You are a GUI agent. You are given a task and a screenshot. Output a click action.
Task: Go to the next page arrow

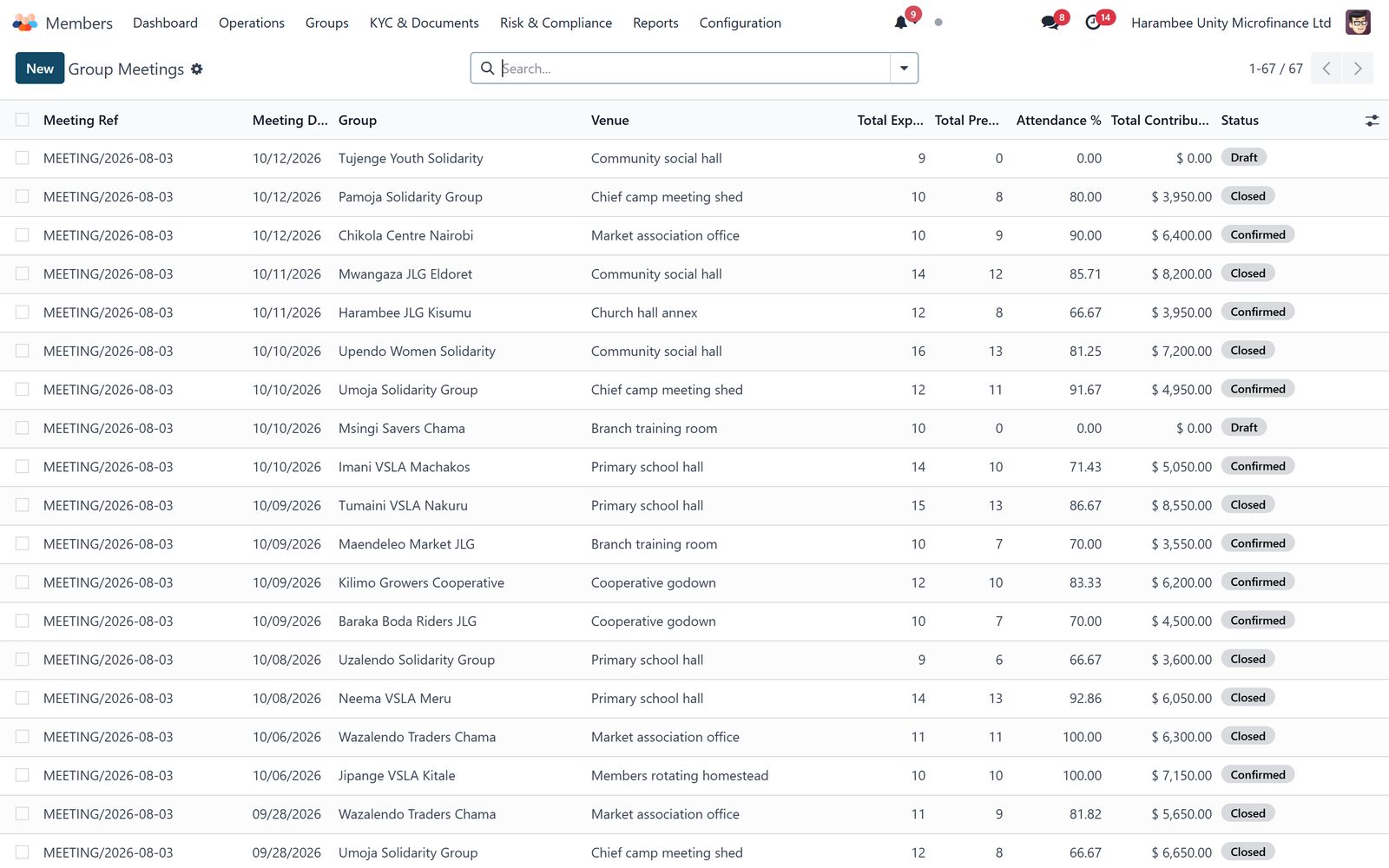[1358, 69]
